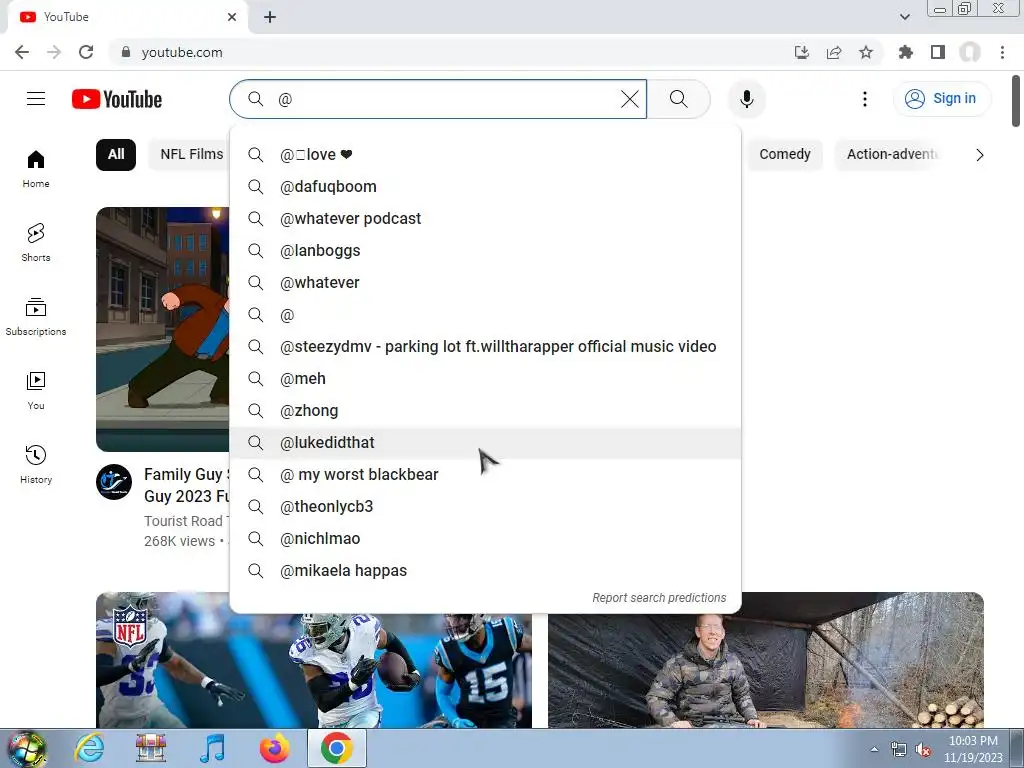Image resolution: width=1024 pixels, height=768 pixels.
Task: Choose the '@meh' suggestion
Action: point(485,379)
